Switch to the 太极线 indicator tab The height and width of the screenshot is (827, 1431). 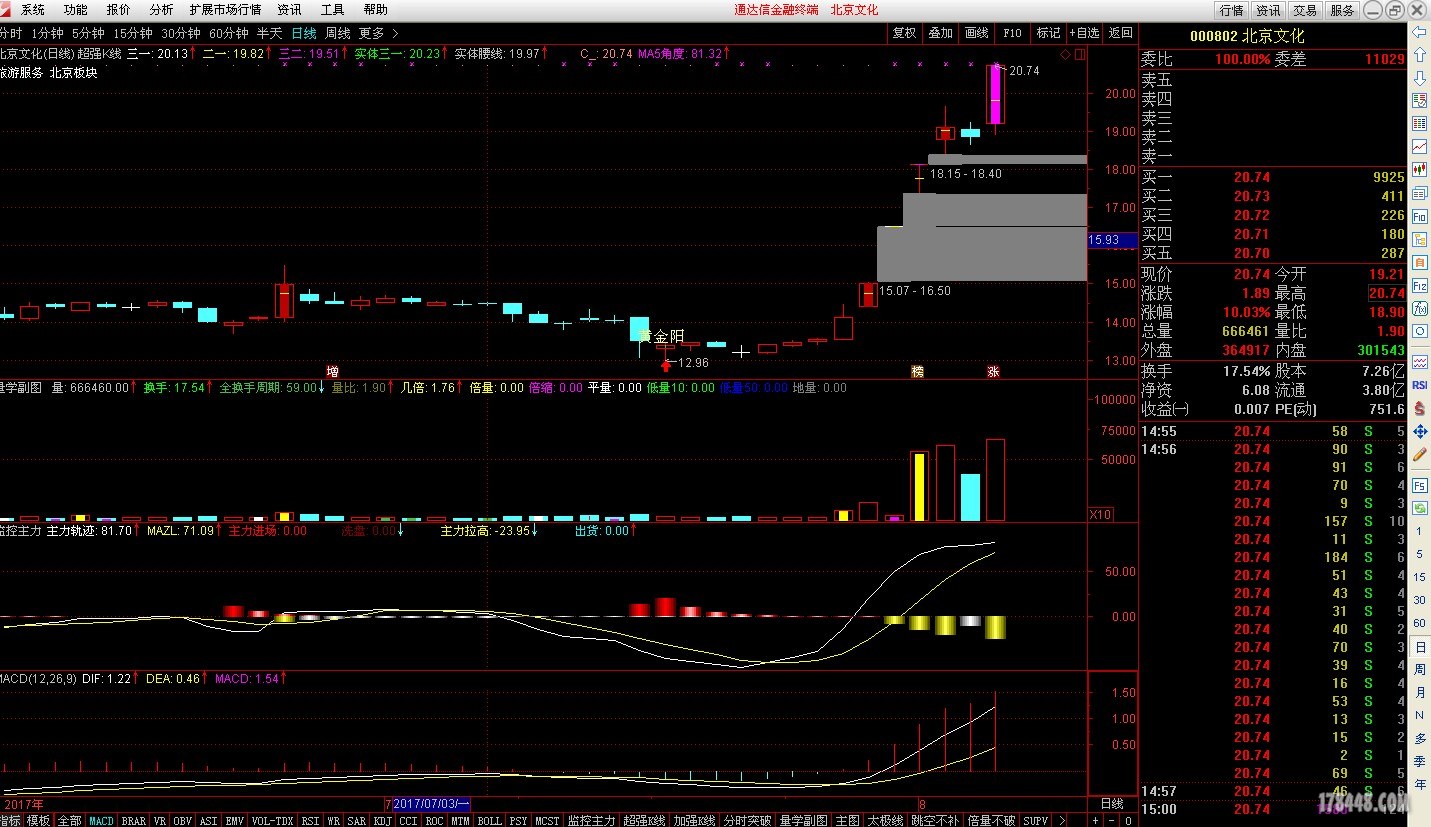coord(885,820)
